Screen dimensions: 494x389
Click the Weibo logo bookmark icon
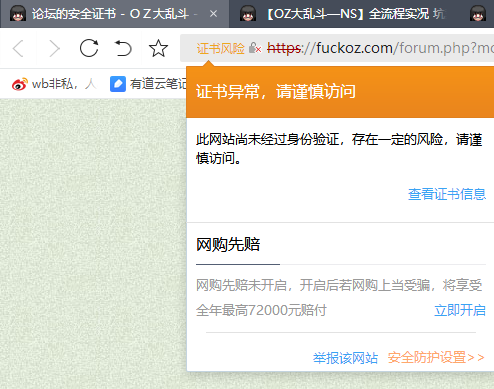pyautogui.click(x=19, y=84)
